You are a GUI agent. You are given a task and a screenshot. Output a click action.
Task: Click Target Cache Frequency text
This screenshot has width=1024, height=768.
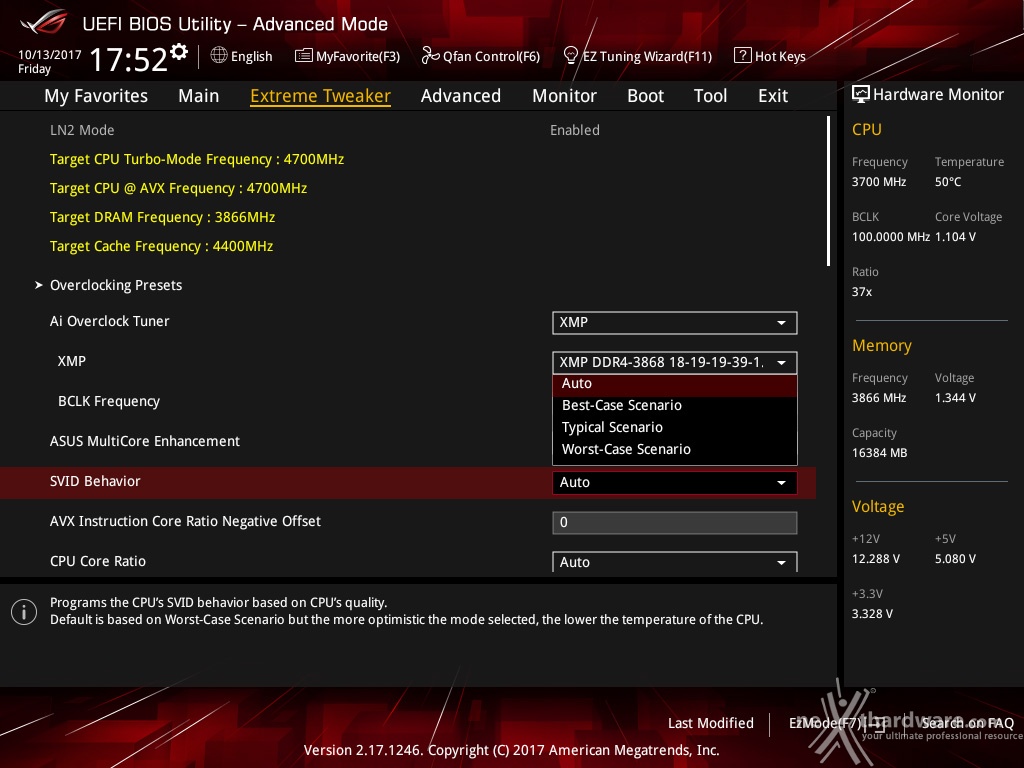161,246
